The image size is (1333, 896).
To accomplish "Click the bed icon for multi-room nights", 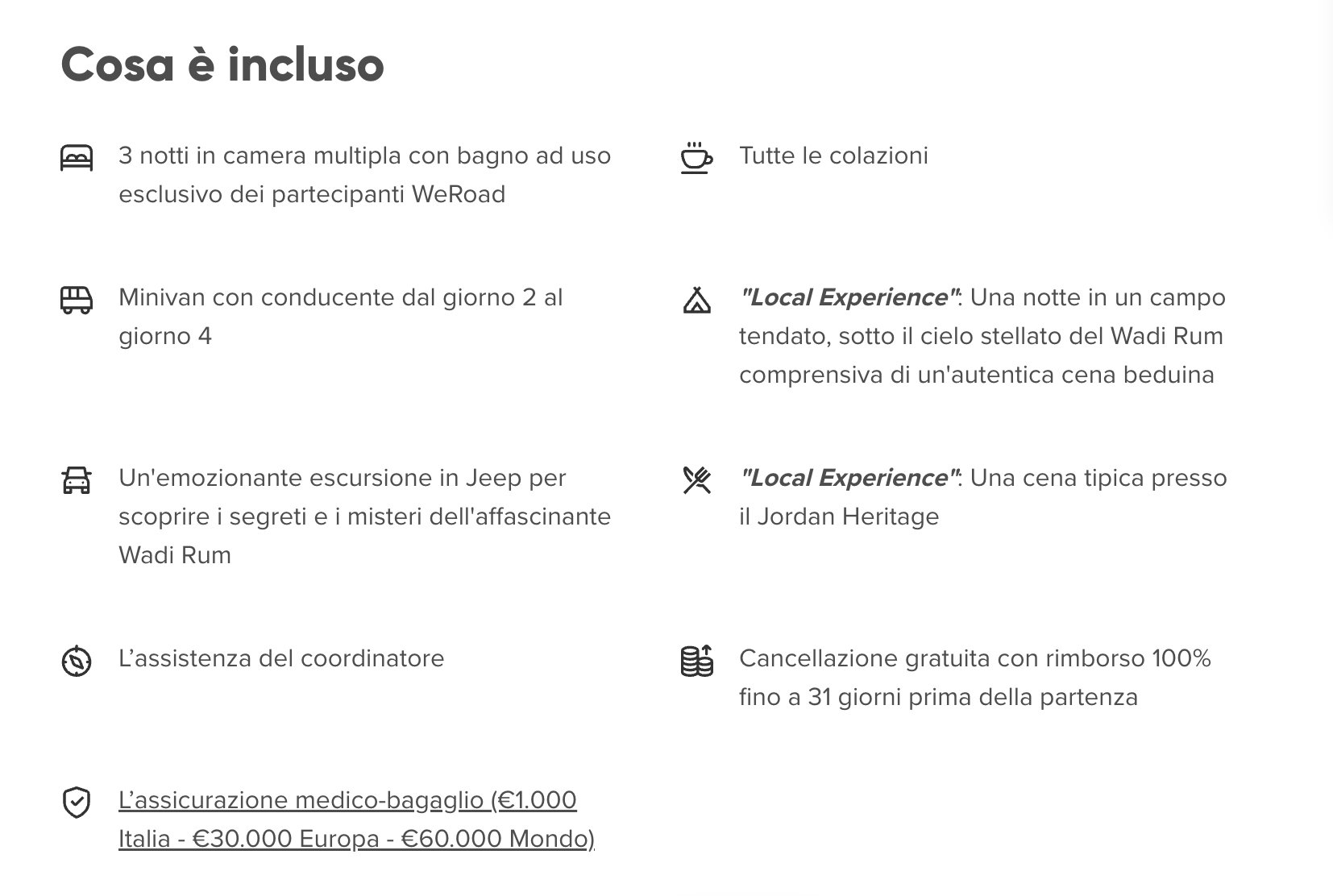I will click(77, 157).
